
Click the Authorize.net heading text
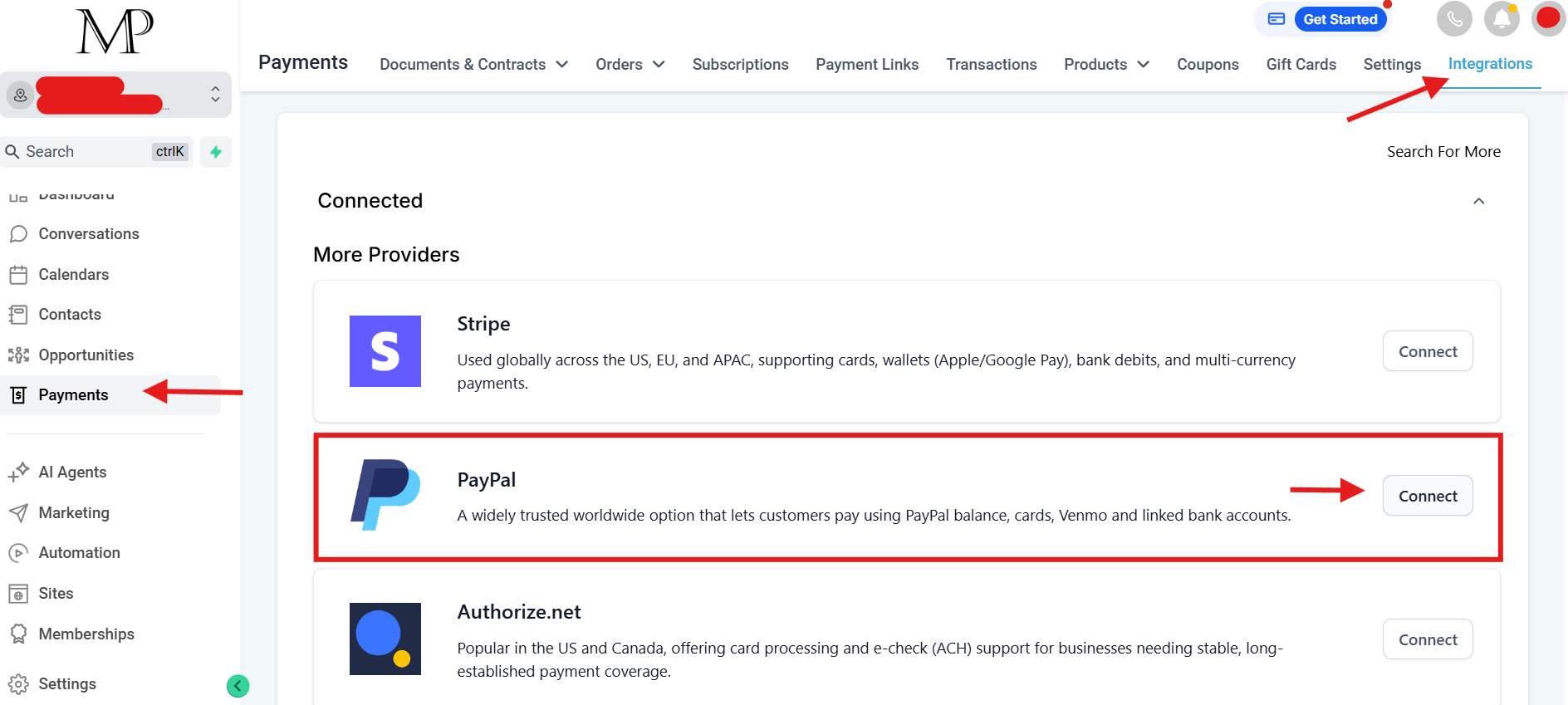pyautogui.click(x=519, y=612)
